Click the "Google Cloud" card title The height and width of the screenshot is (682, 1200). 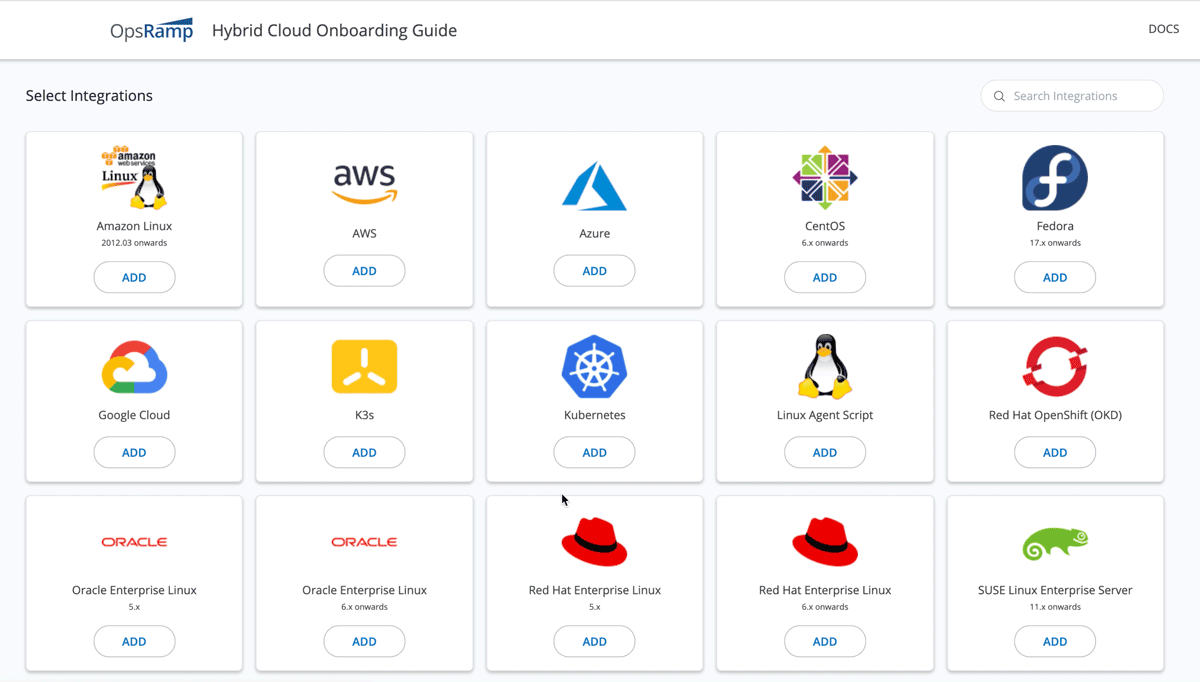coord(134,415)
